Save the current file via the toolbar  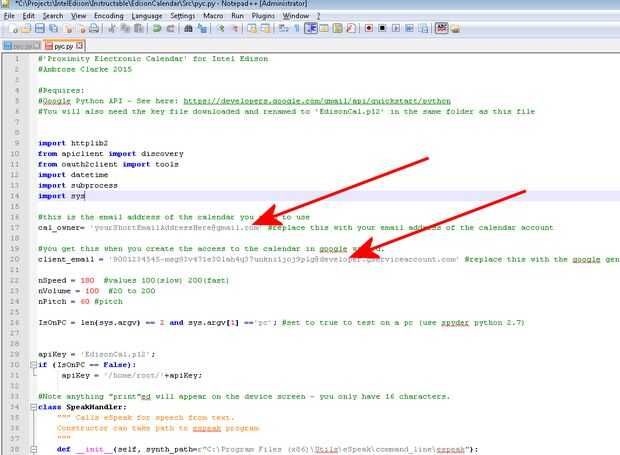40,28
